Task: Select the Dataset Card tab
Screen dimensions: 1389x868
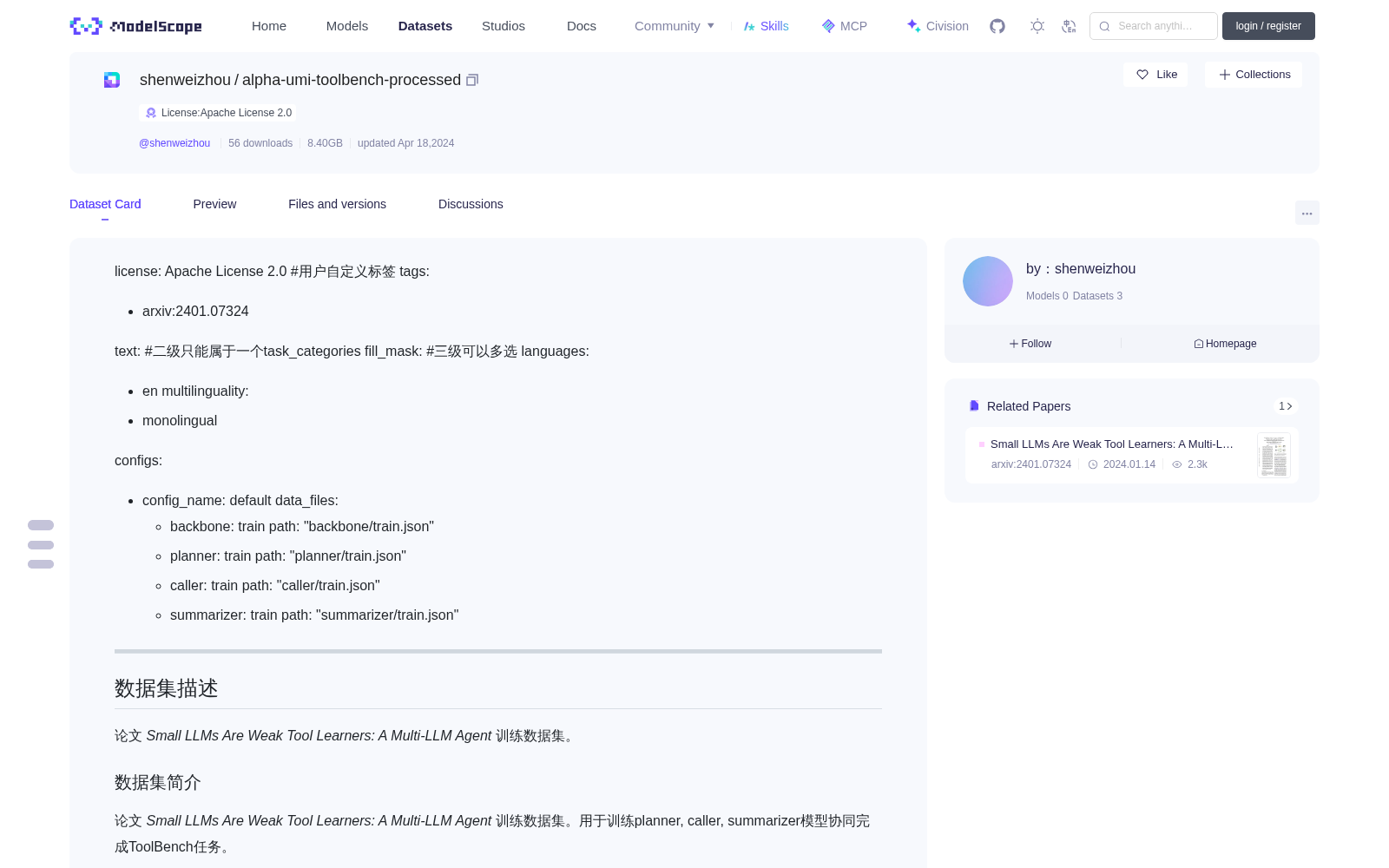Action: [x=105, y=204]
